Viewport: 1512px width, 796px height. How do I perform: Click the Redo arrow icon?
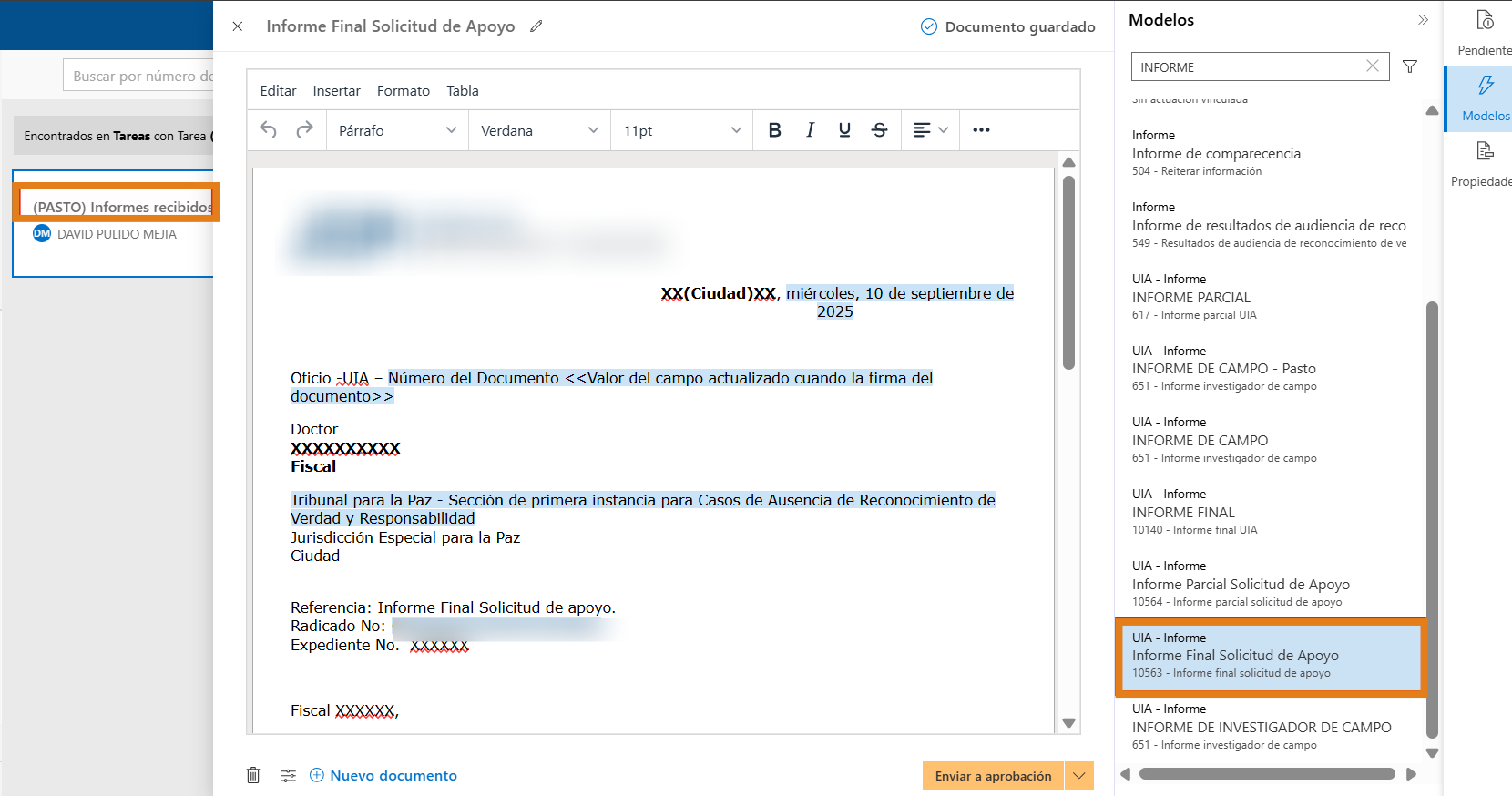pyautogui.click(x=304, y=130)
